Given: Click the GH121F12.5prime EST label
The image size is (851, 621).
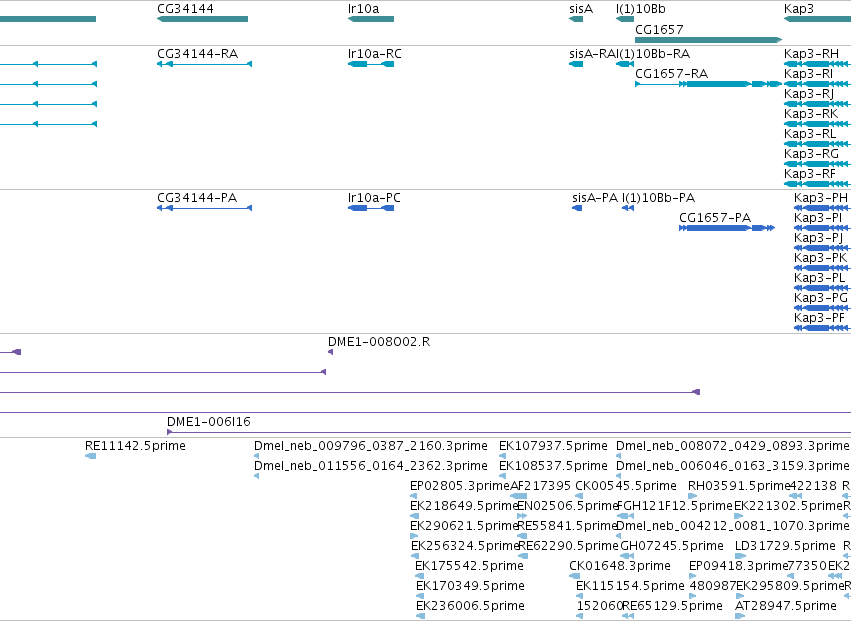Looking at the screenshot, I should click(x=675, y=506).
